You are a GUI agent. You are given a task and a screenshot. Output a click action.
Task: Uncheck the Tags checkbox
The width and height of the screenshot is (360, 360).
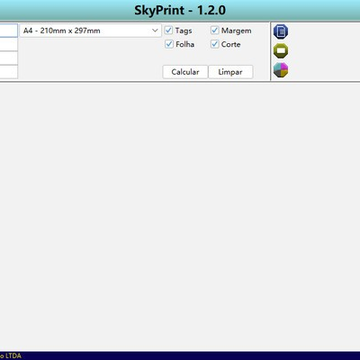pyautogui.click(x=169, y=31)
